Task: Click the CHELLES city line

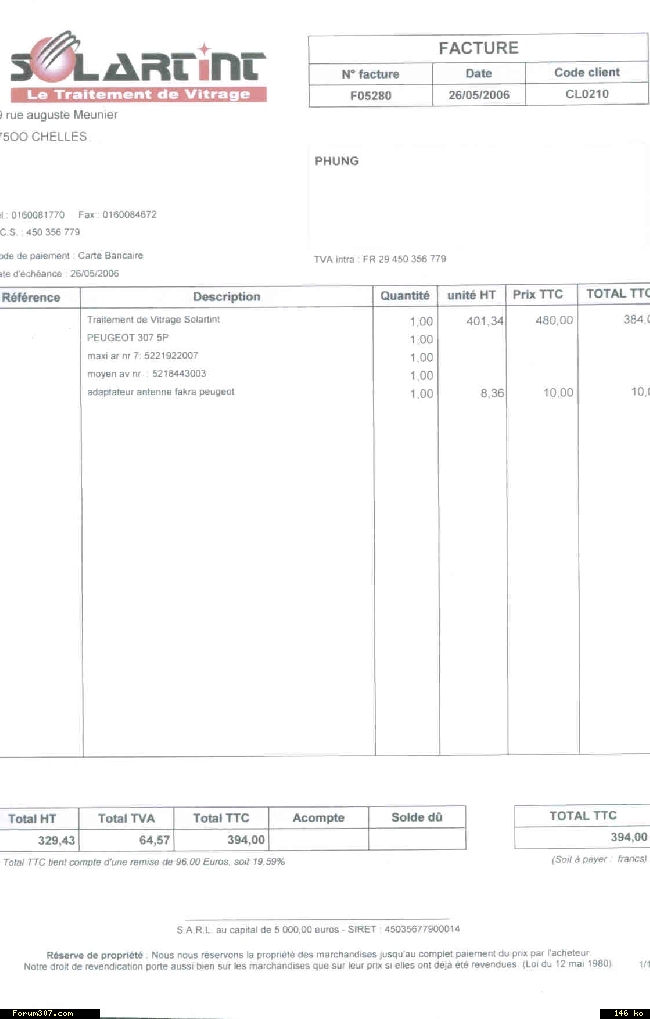Action: (44, 136)
